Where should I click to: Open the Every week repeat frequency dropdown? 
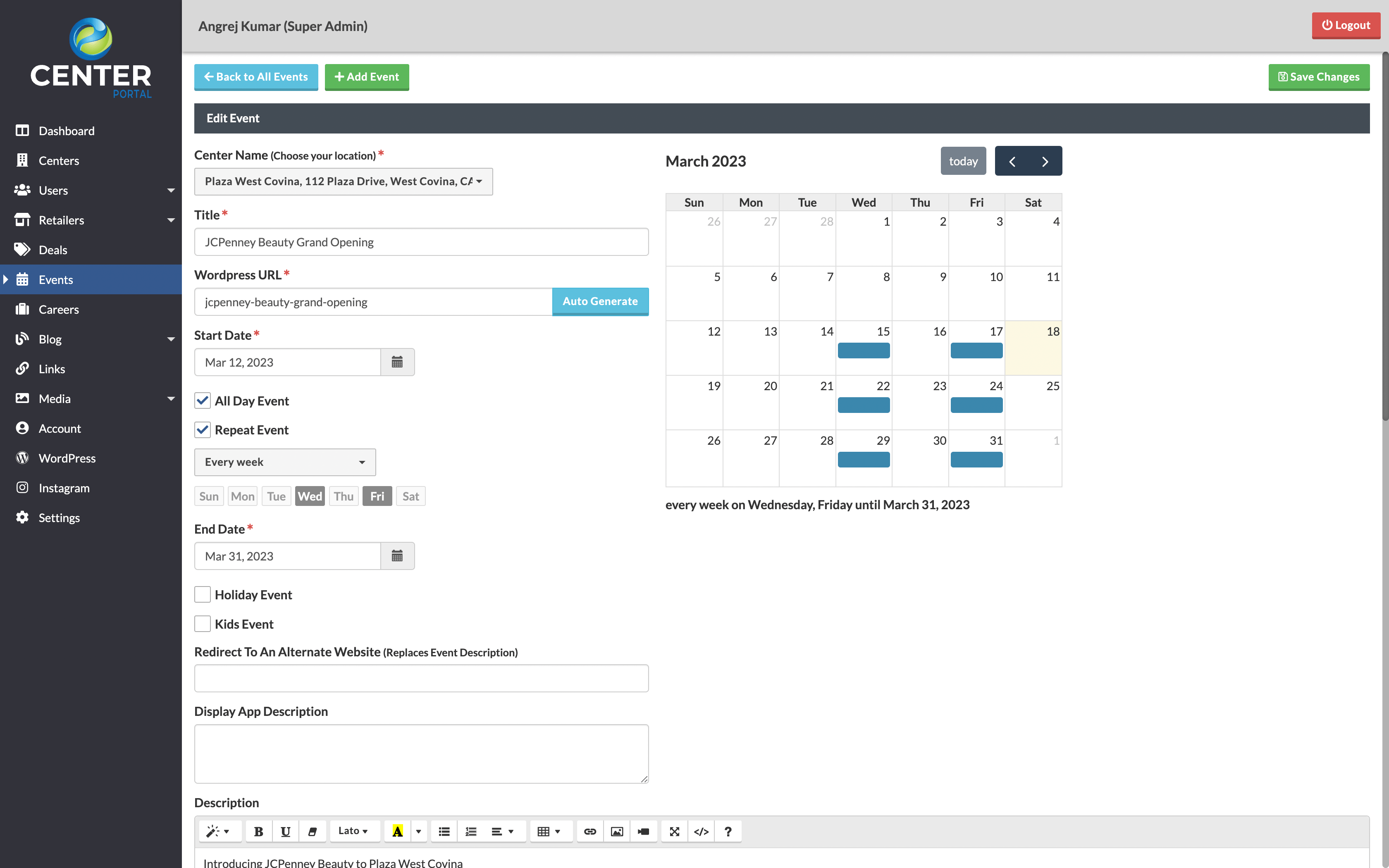pos(285,462)
